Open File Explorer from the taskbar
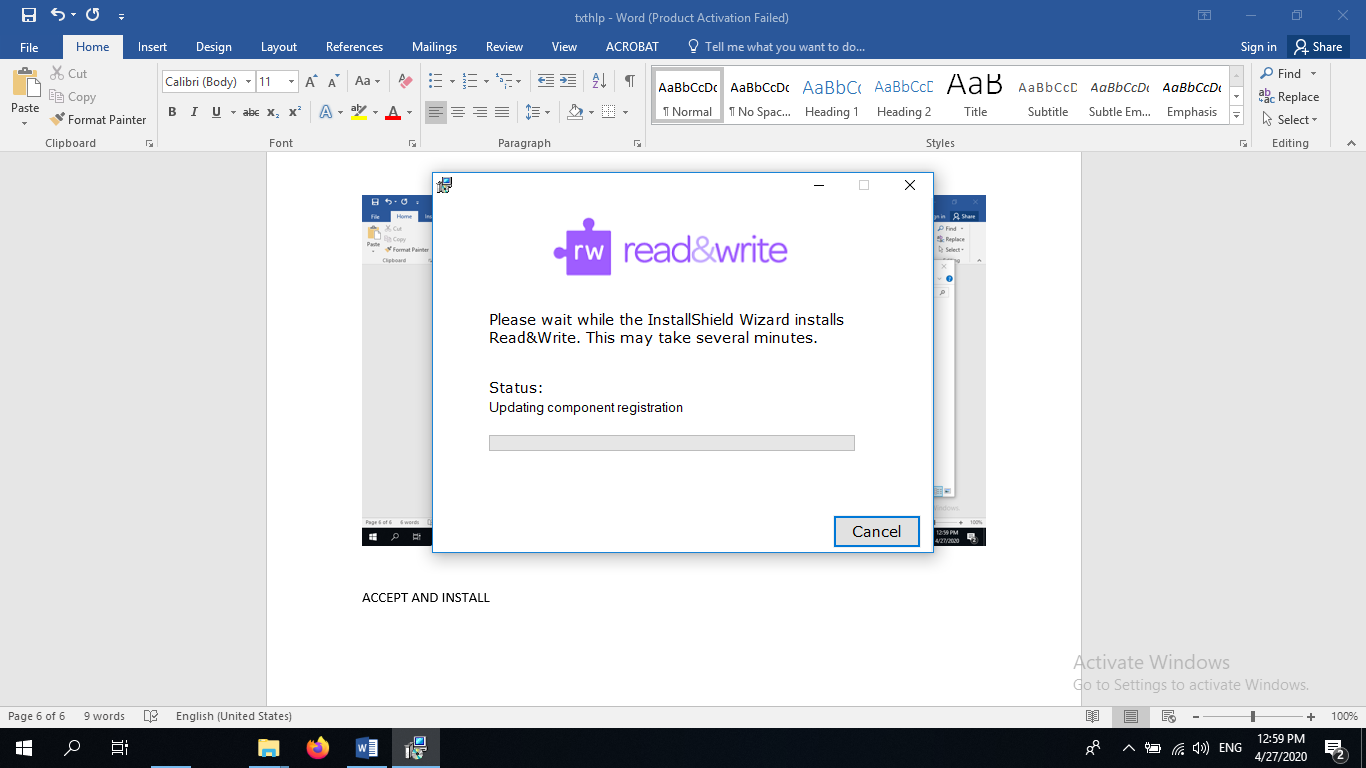The width and height of the screenshot is (1366, 768). (268, 747)
